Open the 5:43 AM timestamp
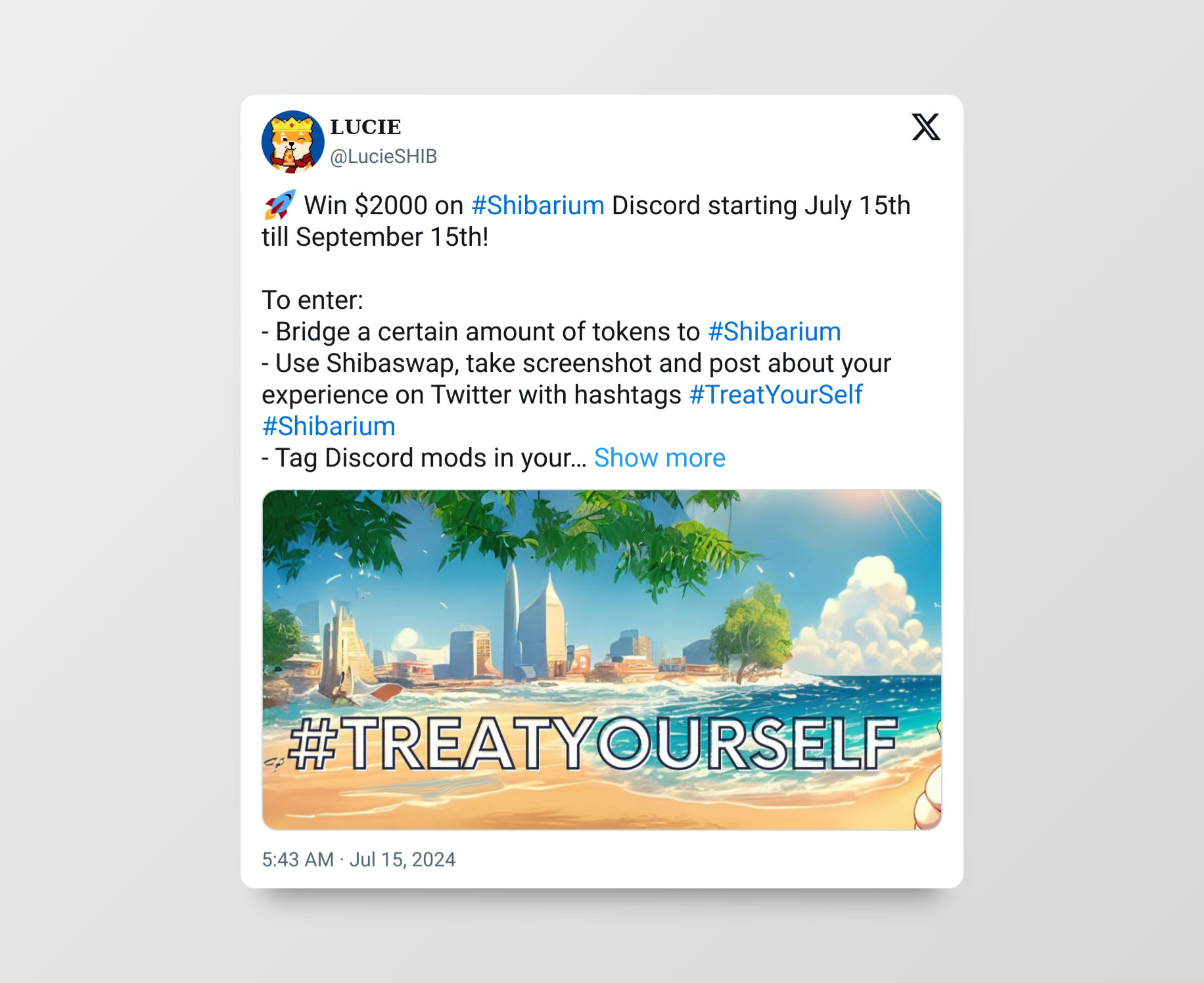Screen dimensions: 1204x983 pos(298,859)
